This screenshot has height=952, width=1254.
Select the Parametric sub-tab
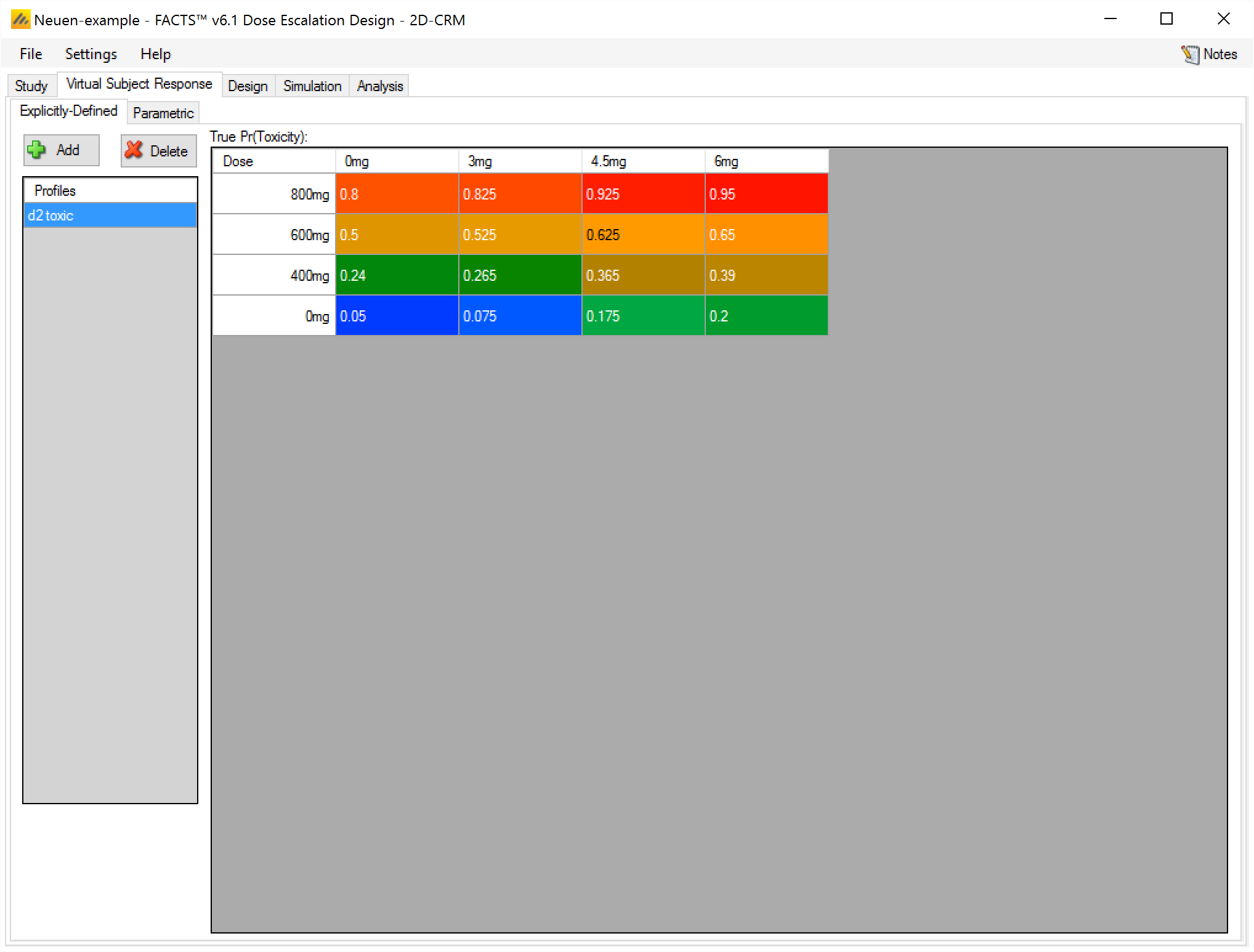163,113
